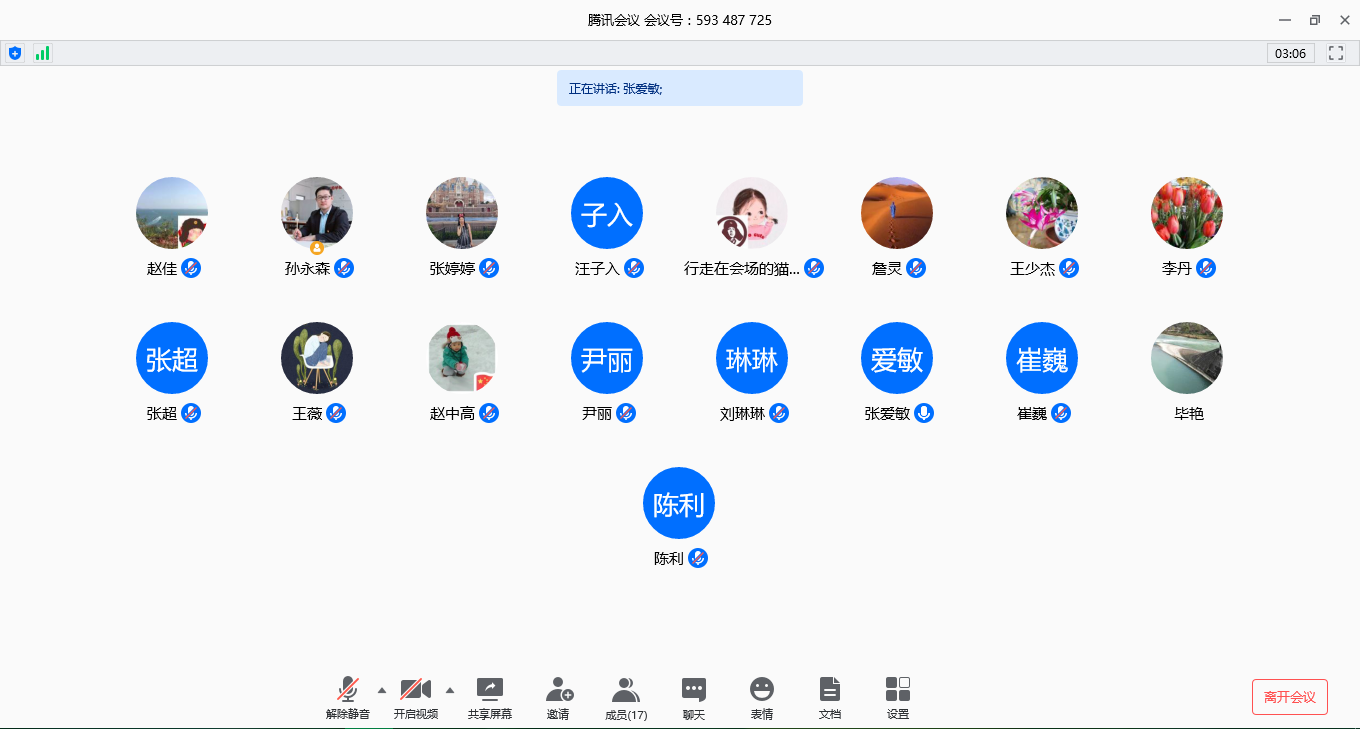Click the green network signal icon

coord(42,53)
